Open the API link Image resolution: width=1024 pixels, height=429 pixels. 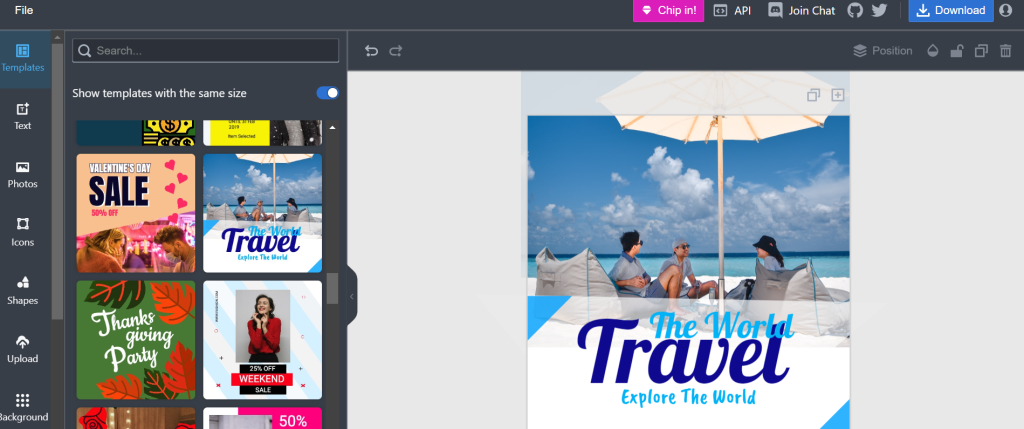click(x=732, y=10)
